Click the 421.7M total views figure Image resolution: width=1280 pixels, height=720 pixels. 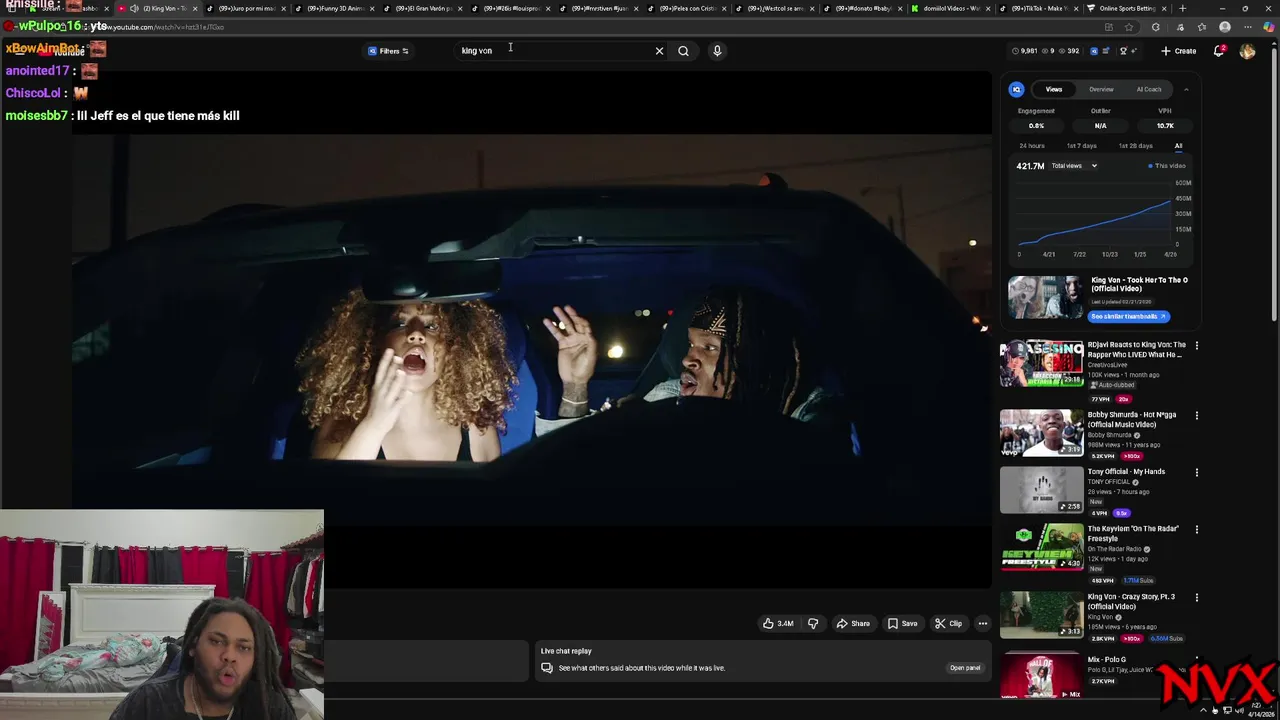pyautogui.click(x=1030, y=166)
